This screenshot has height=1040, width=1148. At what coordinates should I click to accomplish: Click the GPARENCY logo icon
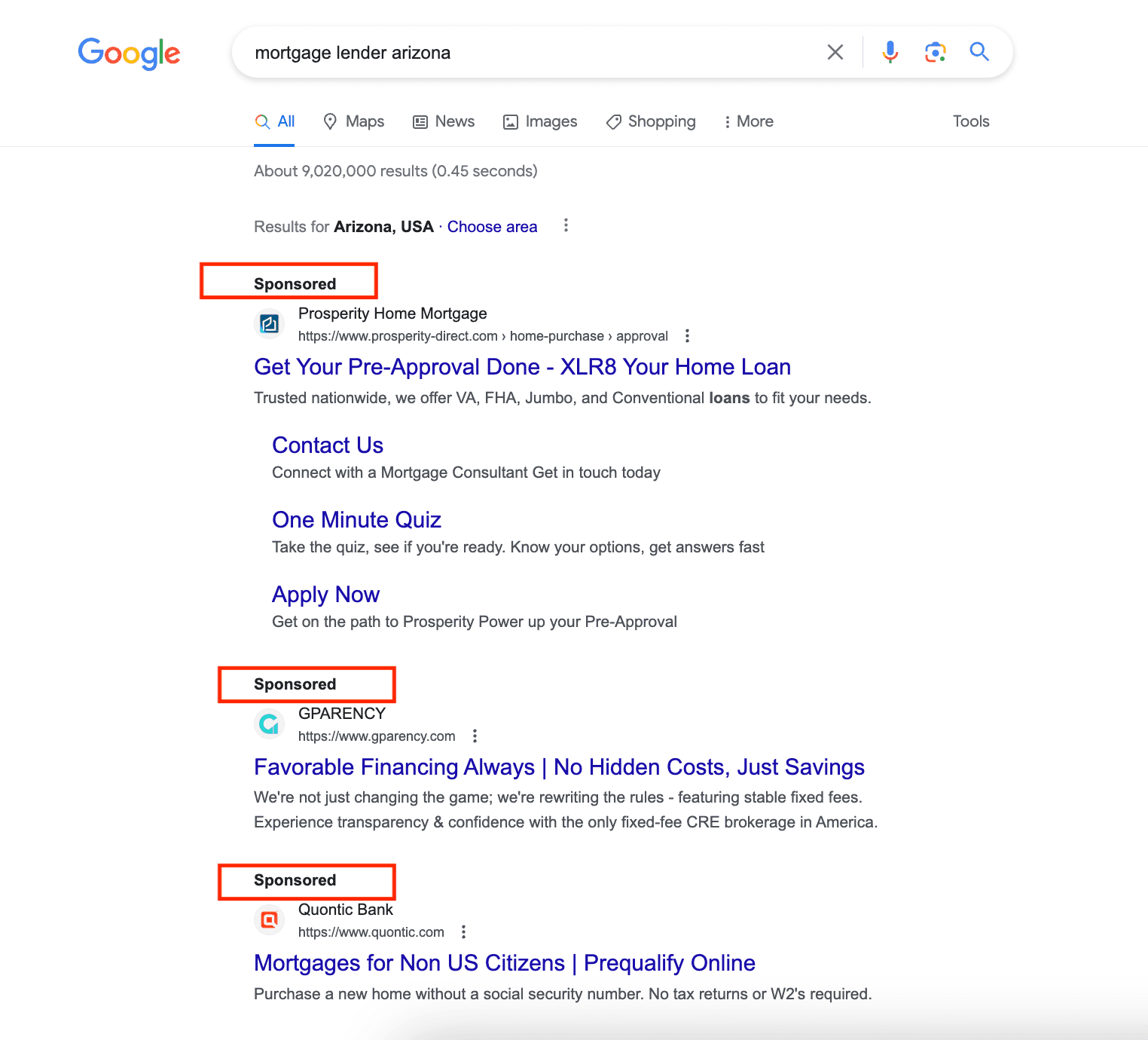[x=269, y=723]
